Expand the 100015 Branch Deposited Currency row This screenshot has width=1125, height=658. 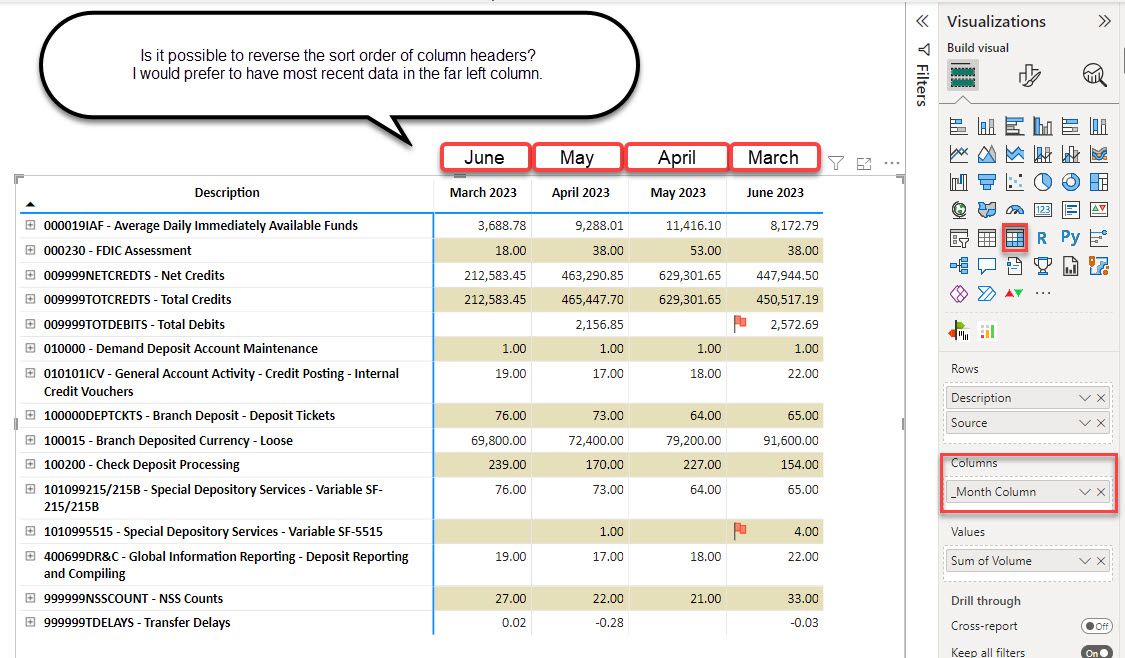tap(30, 440)
